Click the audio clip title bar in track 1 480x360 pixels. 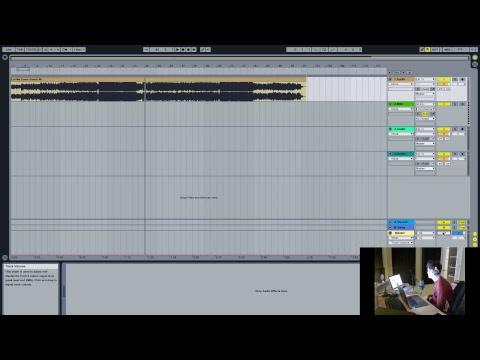[x=158, y=79]
